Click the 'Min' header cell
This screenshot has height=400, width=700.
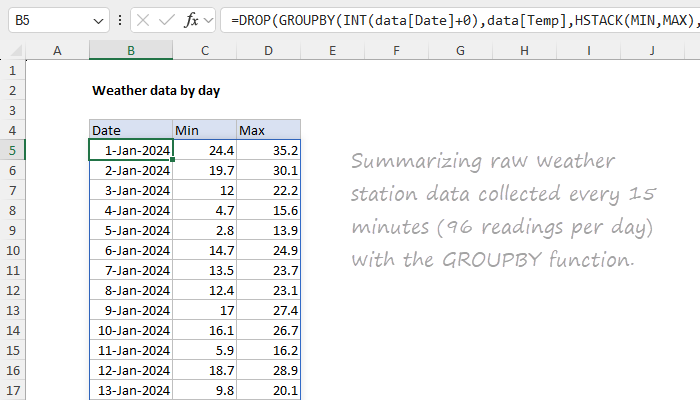204,130
